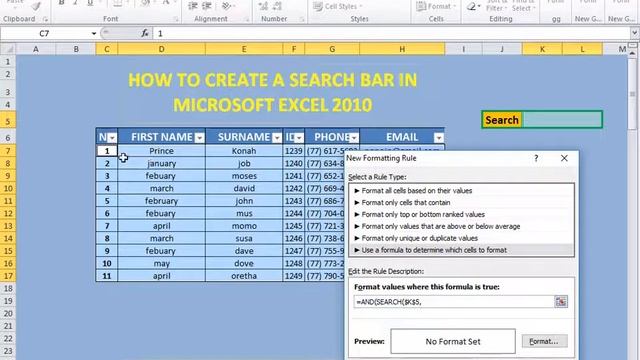
Task: Open the text Orientation tool
Action: point(227,6)
